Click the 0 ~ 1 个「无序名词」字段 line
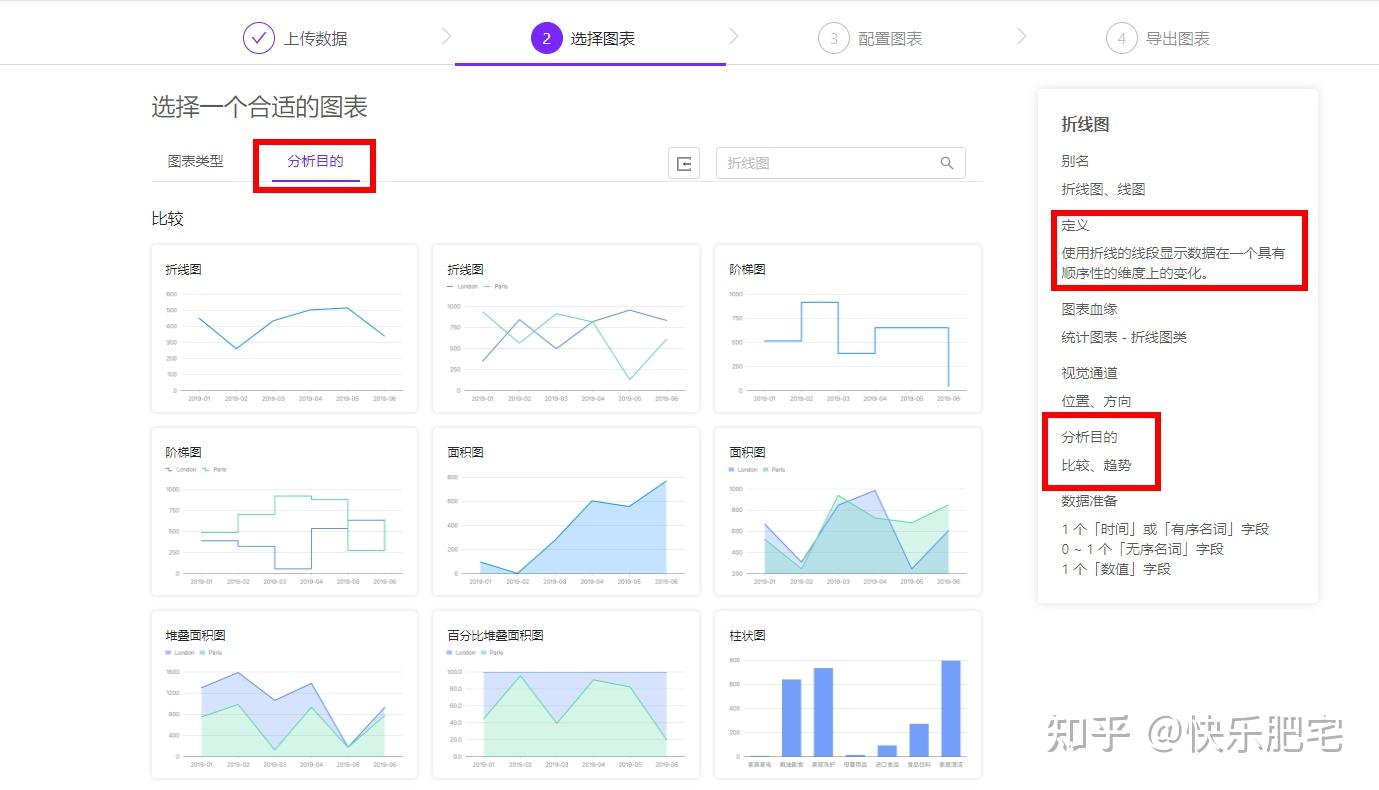 pyautogui.click(x=1142, y=549)
